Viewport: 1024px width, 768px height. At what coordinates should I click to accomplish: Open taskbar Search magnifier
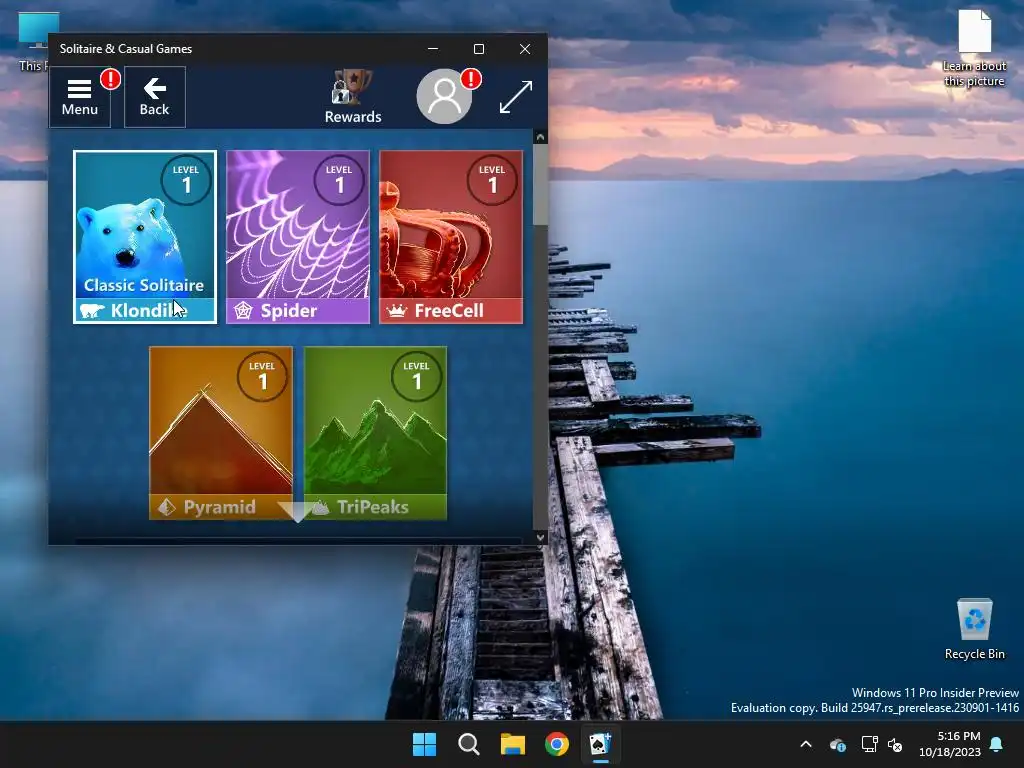pyautogui.click(x=469, y=744)
